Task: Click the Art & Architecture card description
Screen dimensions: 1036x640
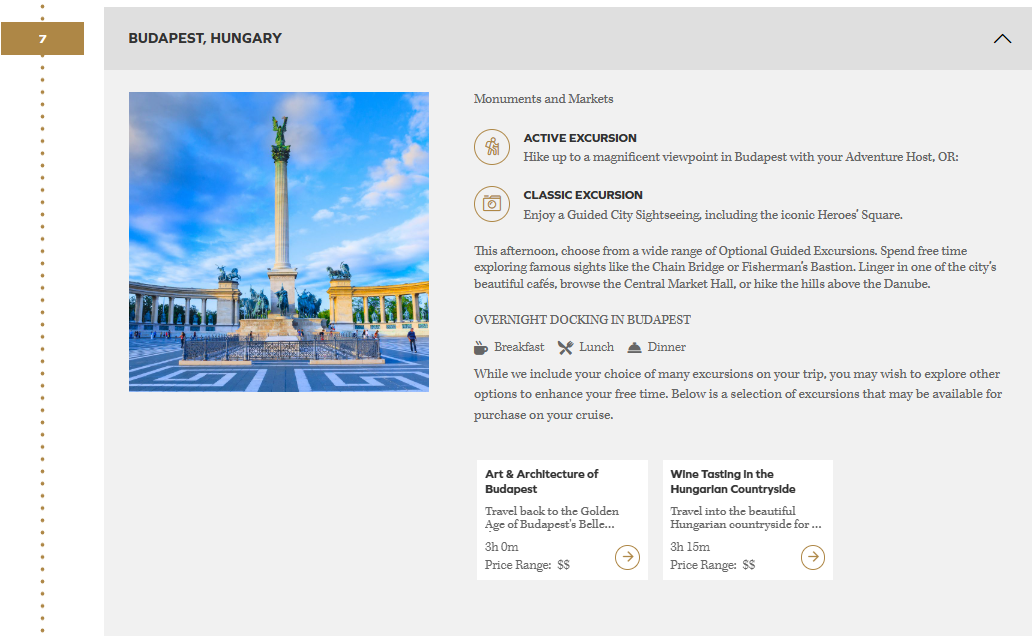Action: 551,518
